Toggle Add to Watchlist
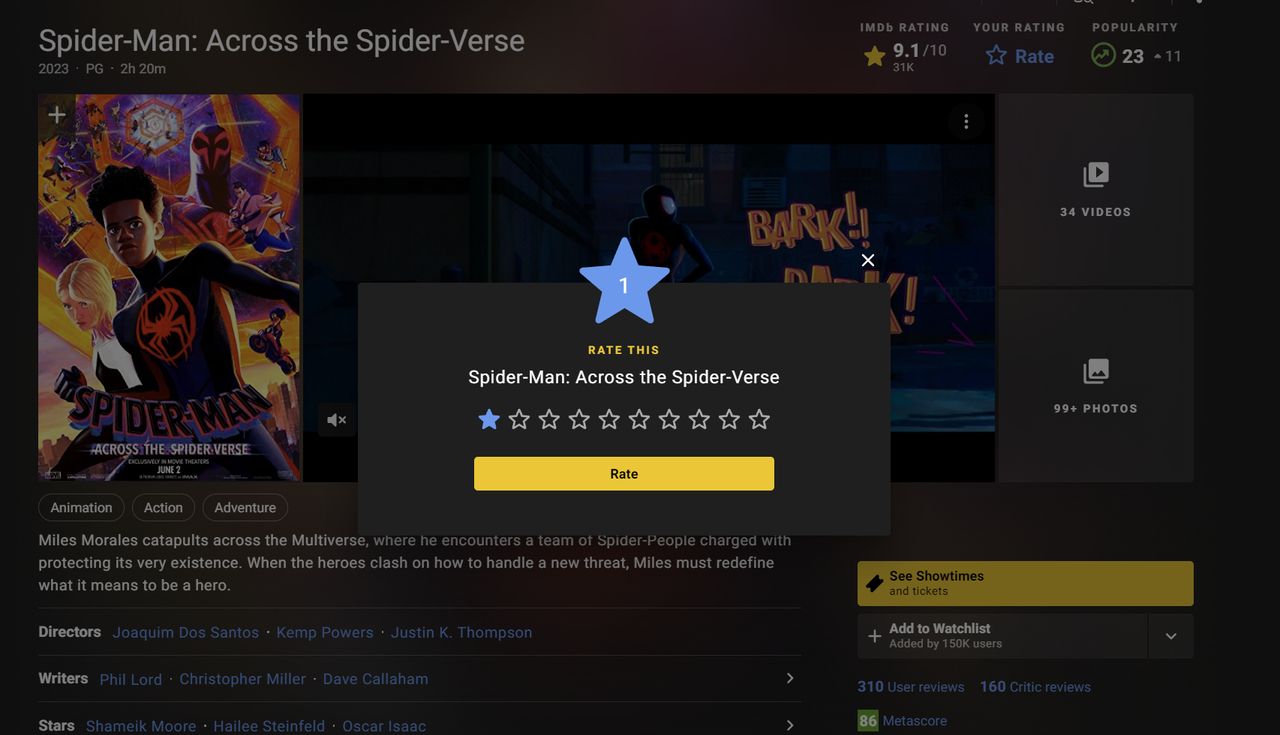Image resolution: width=1280 pixels, height=735 pixels. click(1002, 636)
